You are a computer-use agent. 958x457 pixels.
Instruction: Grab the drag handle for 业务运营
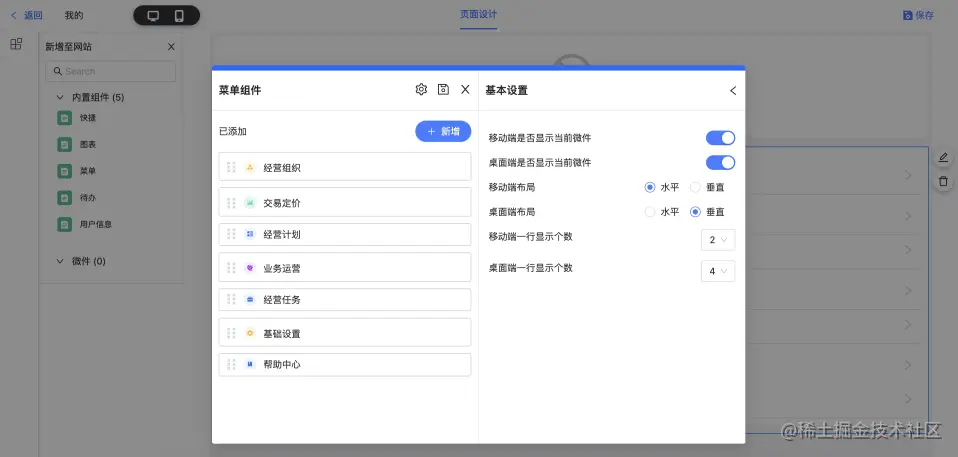point(231,268)
